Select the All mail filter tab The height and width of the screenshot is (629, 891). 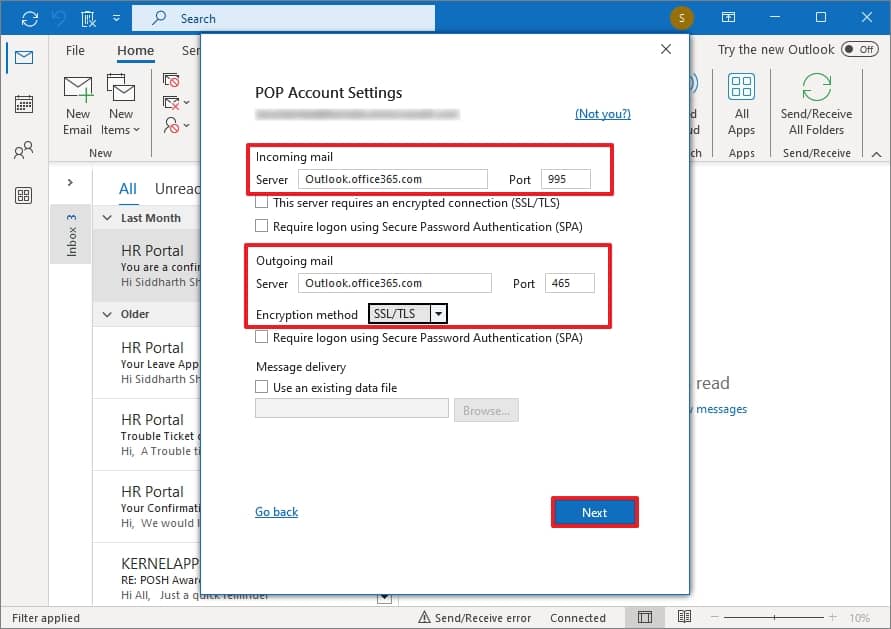click(x=128, y=189)
